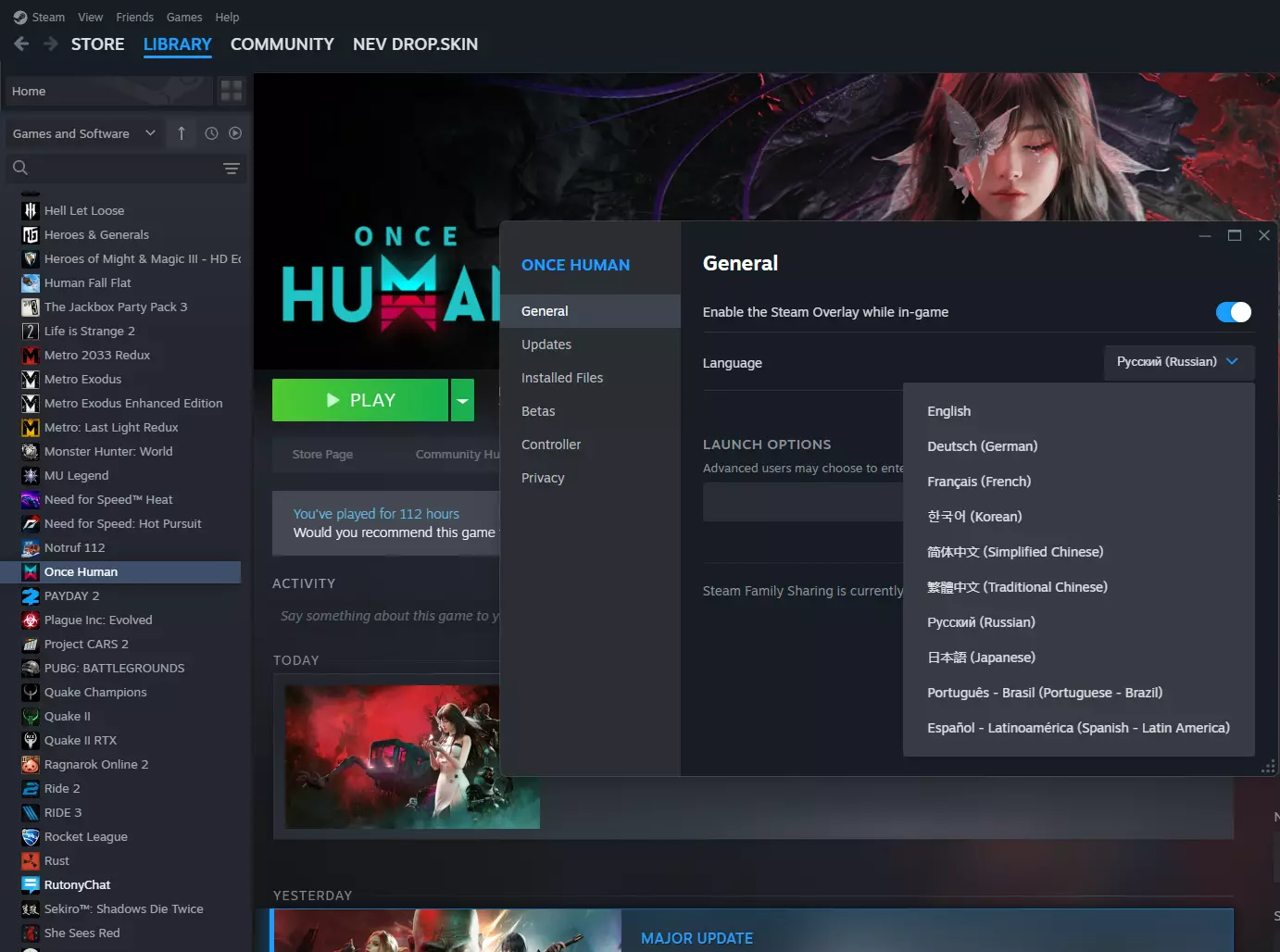Open the Store Page link
1280x952 pixels.
click(322, 454)
